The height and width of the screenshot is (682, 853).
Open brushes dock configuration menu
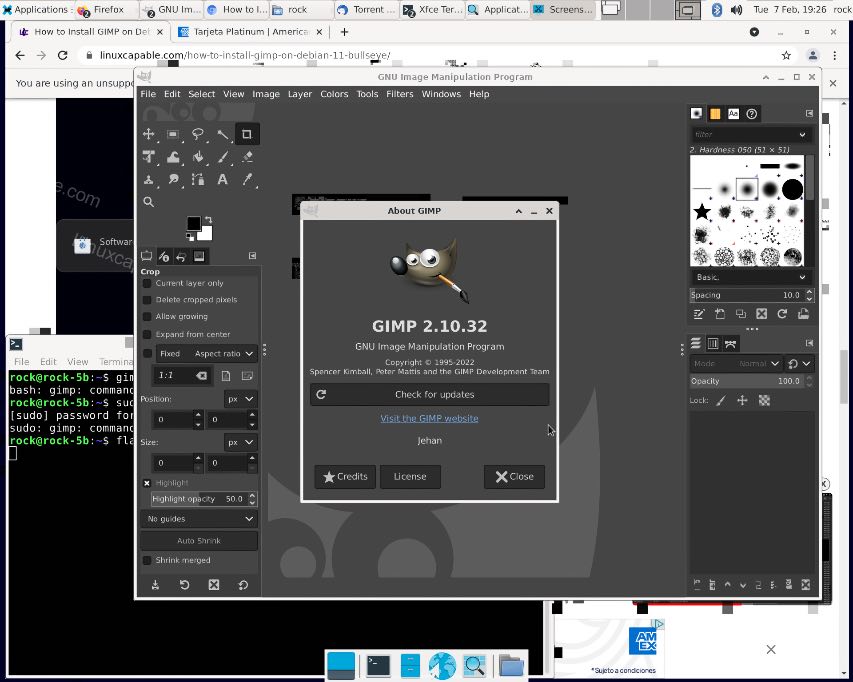pyautogui.click(x=809, y=113)
